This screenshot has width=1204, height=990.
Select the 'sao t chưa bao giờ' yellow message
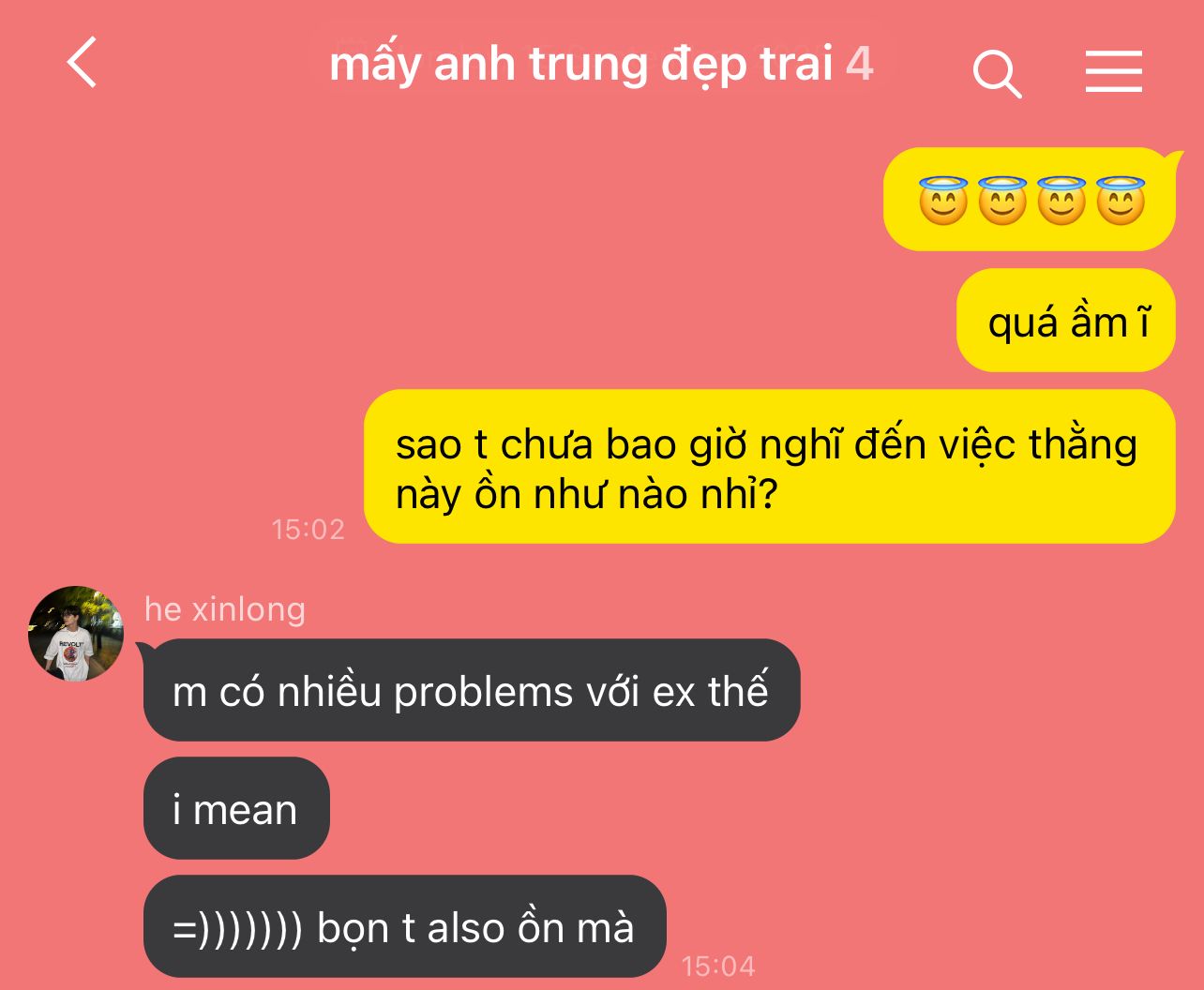770,467
